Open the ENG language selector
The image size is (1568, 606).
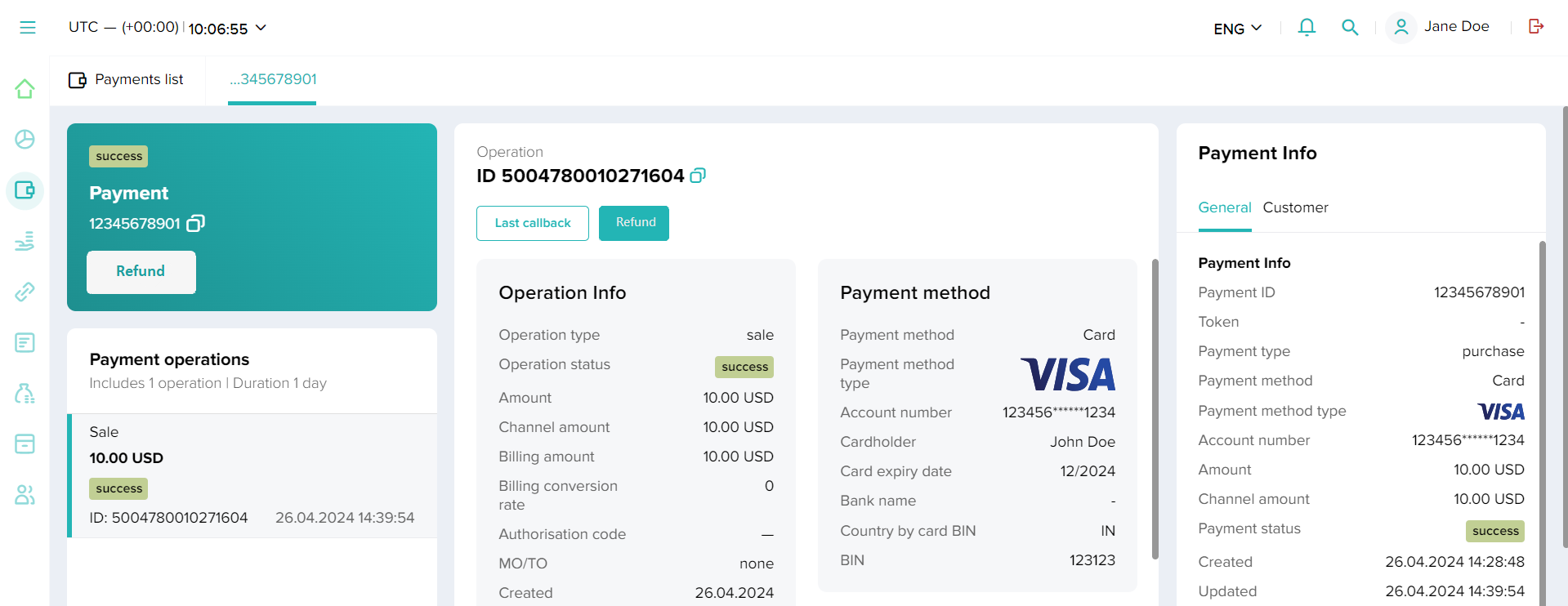pos(1237,29)
